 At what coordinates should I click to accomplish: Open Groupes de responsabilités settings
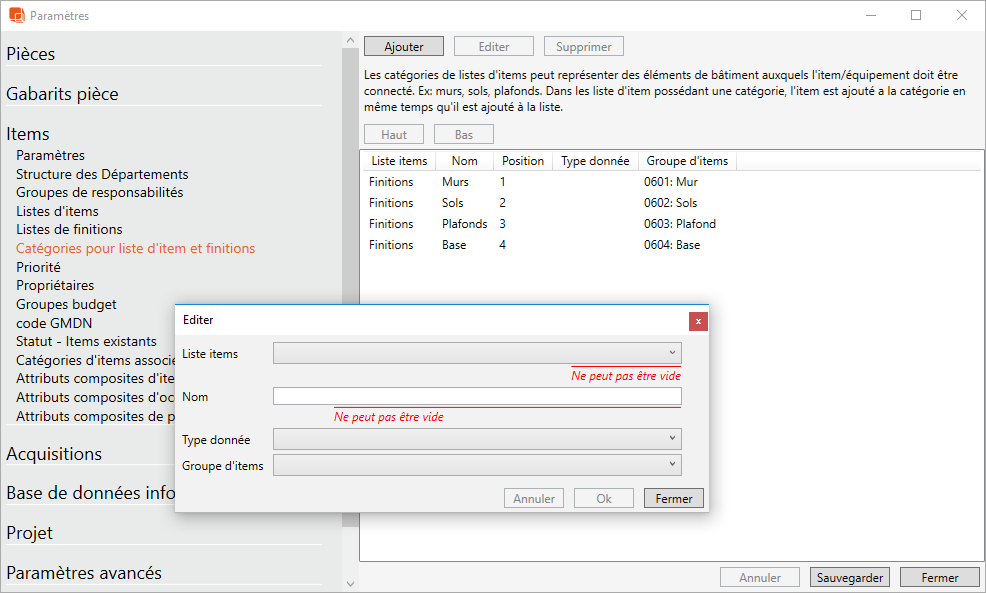point(99,192)
